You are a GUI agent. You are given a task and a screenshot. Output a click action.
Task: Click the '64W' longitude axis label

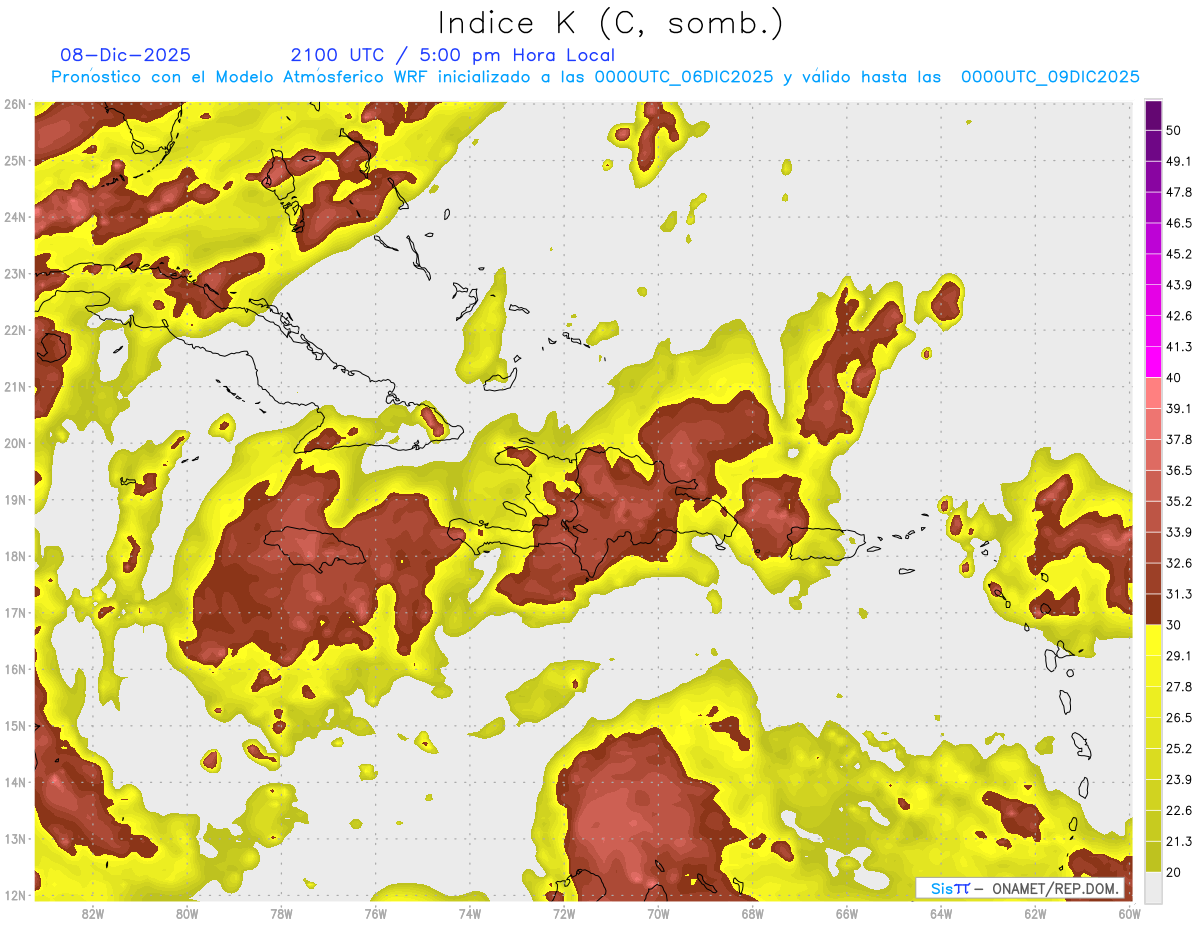pos(941,913)
